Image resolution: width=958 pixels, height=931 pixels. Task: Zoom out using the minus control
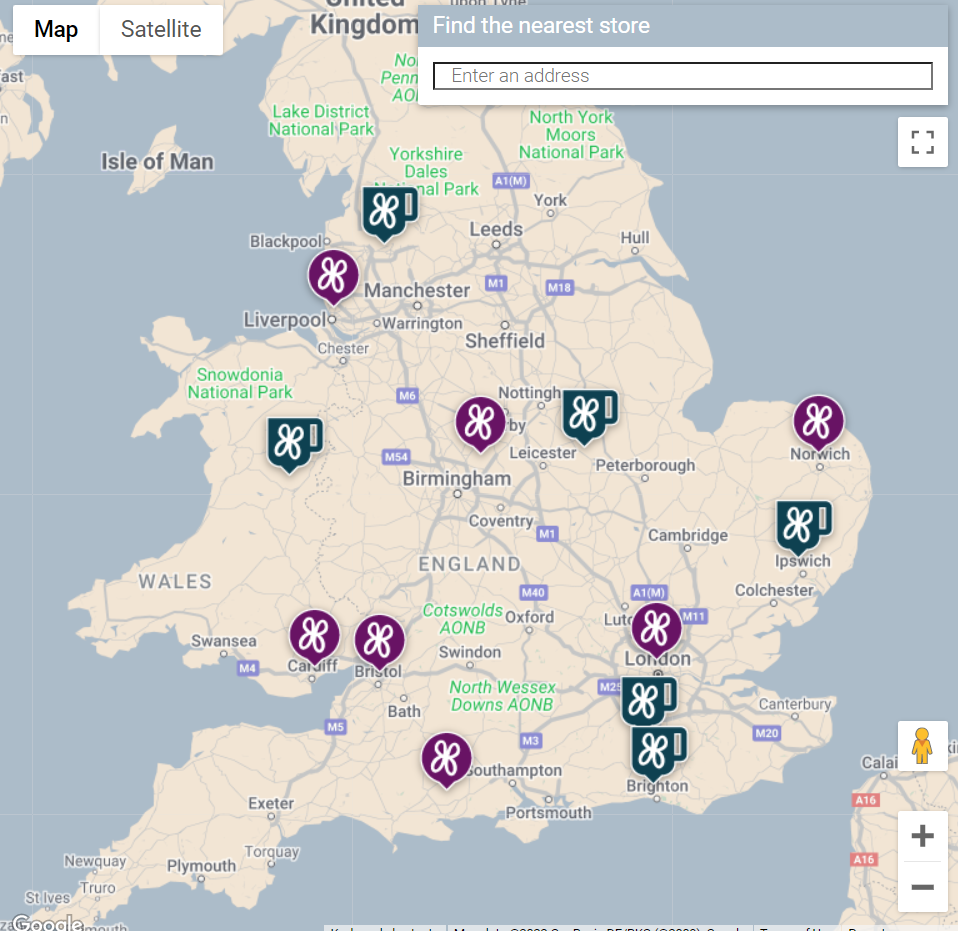921,886
